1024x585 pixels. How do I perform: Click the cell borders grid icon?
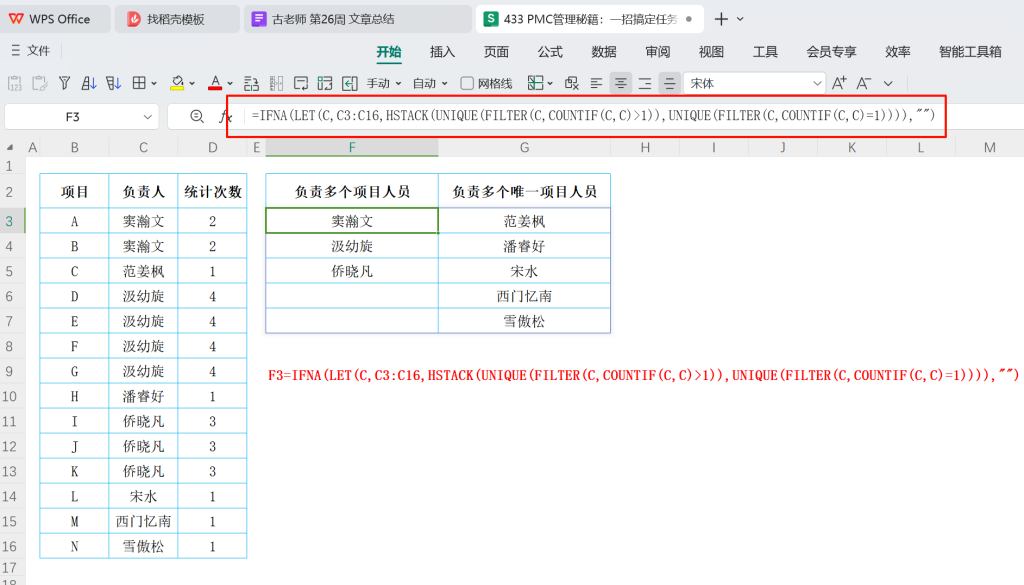click(139, 84)
